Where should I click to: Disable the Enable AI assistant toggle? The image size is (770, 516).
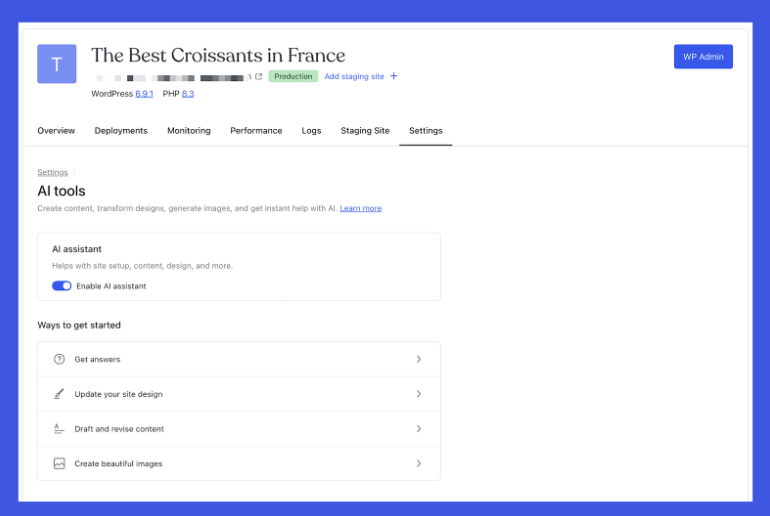[x=62, y=286]
